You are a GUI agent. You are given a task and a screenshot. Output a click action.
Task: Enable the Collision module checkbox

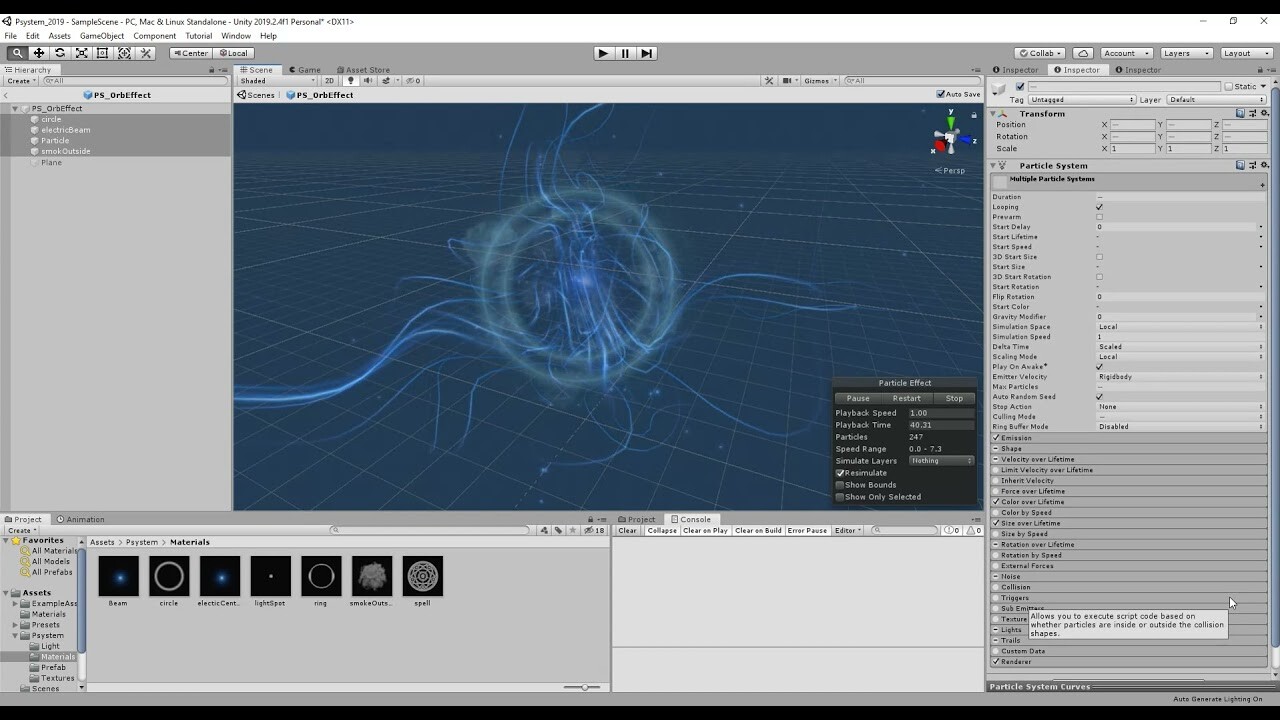(x=995, y=587)
